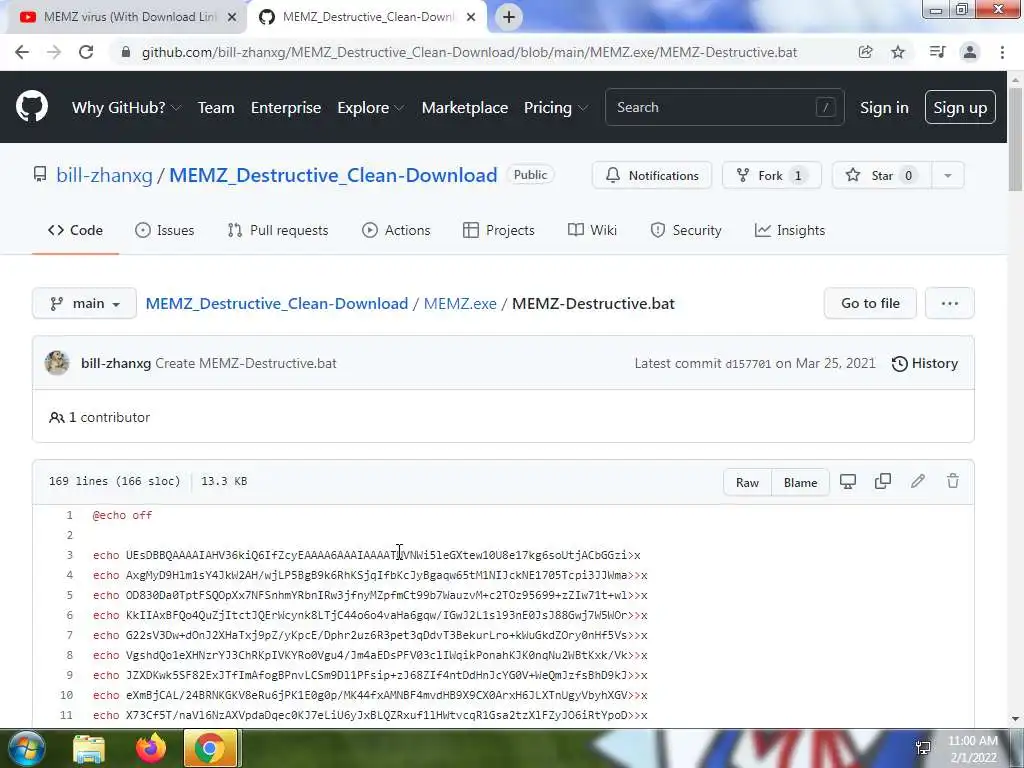
Task: Click the Blame button
Action: tap(801, 482)
